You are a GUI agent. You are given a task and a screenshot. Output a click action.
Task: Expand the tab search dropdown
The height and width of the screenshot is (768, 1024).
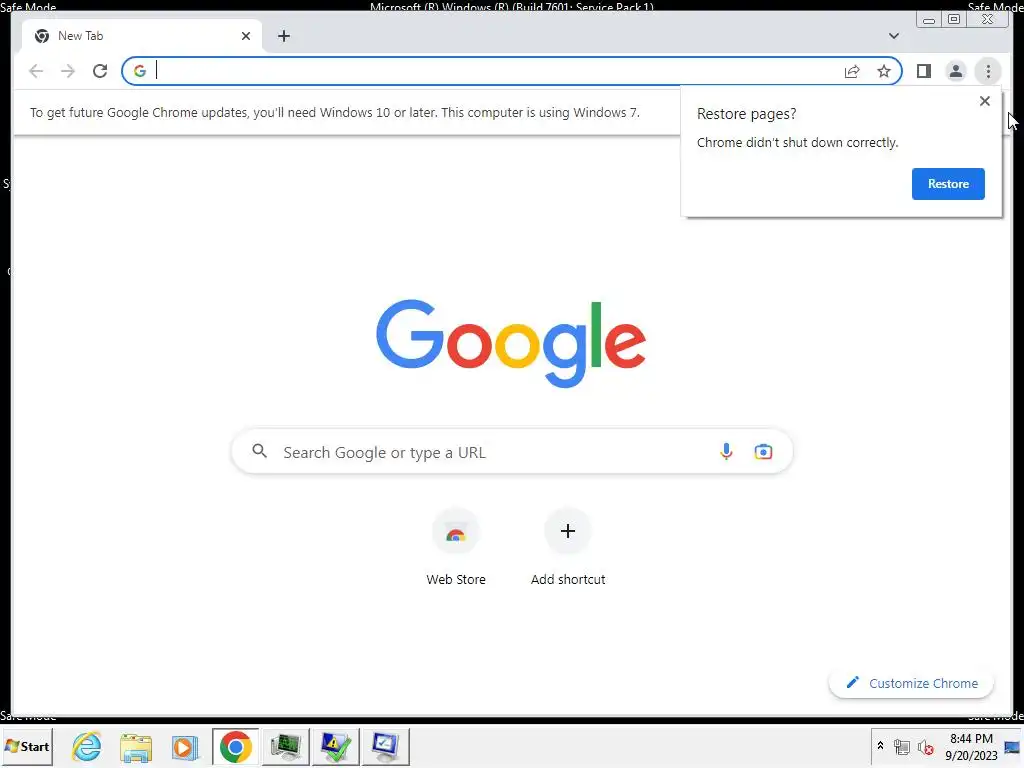(x=893, y=36)
